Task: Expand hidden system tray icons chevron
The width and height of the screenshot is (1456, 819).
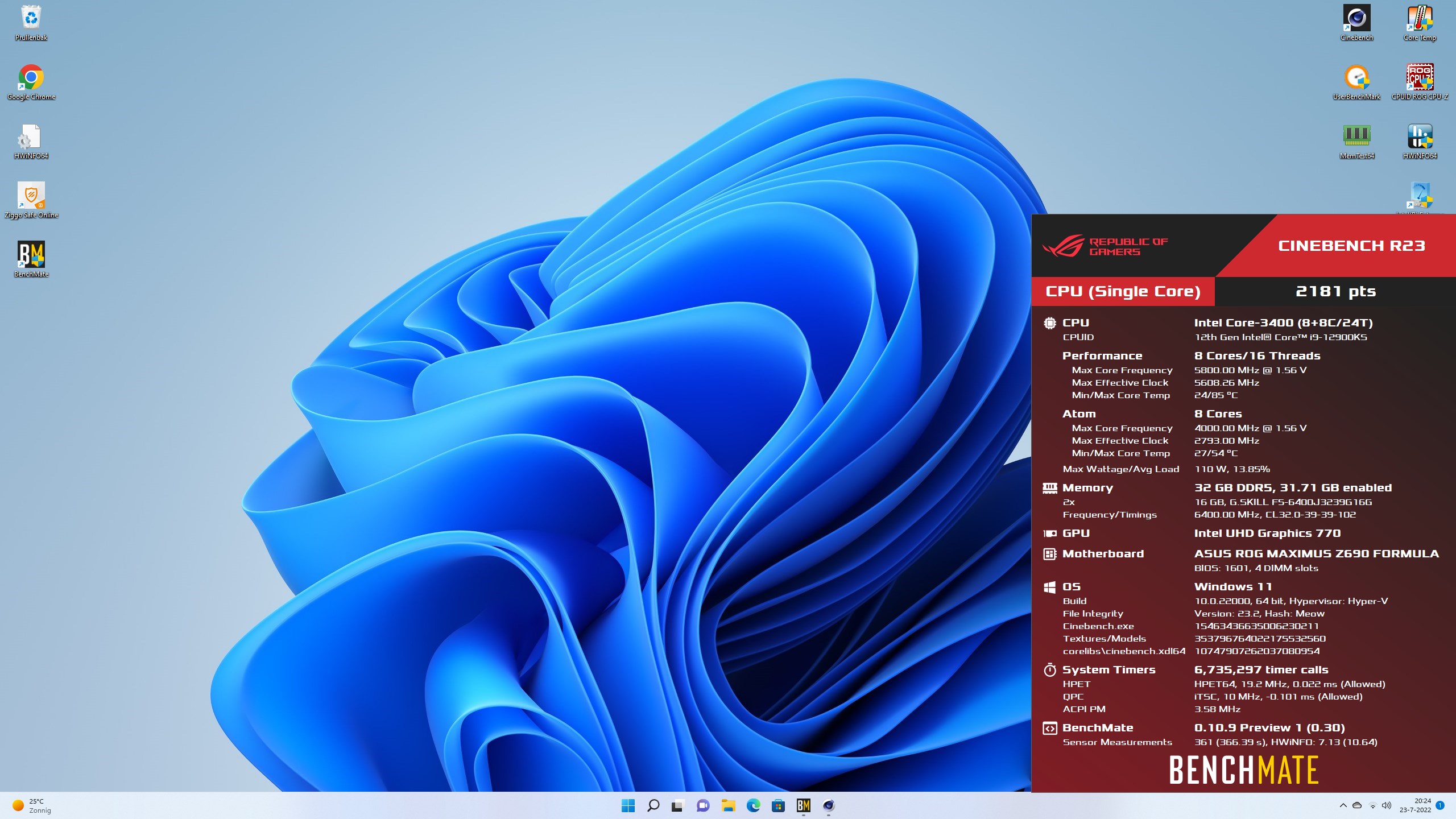Action: [x=1343, y=805]
